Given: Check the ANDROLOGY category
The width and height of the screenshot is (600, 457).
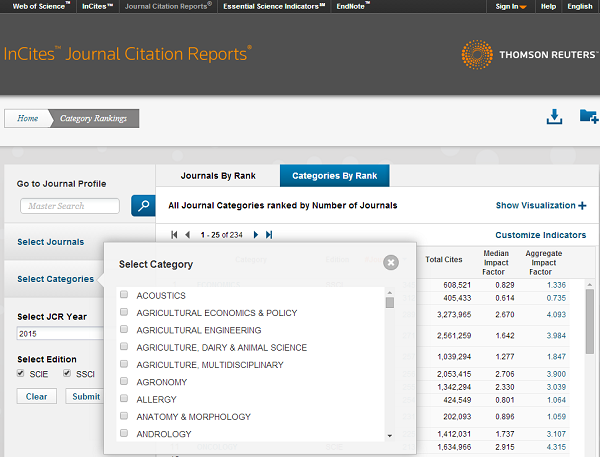Looking at the screenshot, I should 124,433.
